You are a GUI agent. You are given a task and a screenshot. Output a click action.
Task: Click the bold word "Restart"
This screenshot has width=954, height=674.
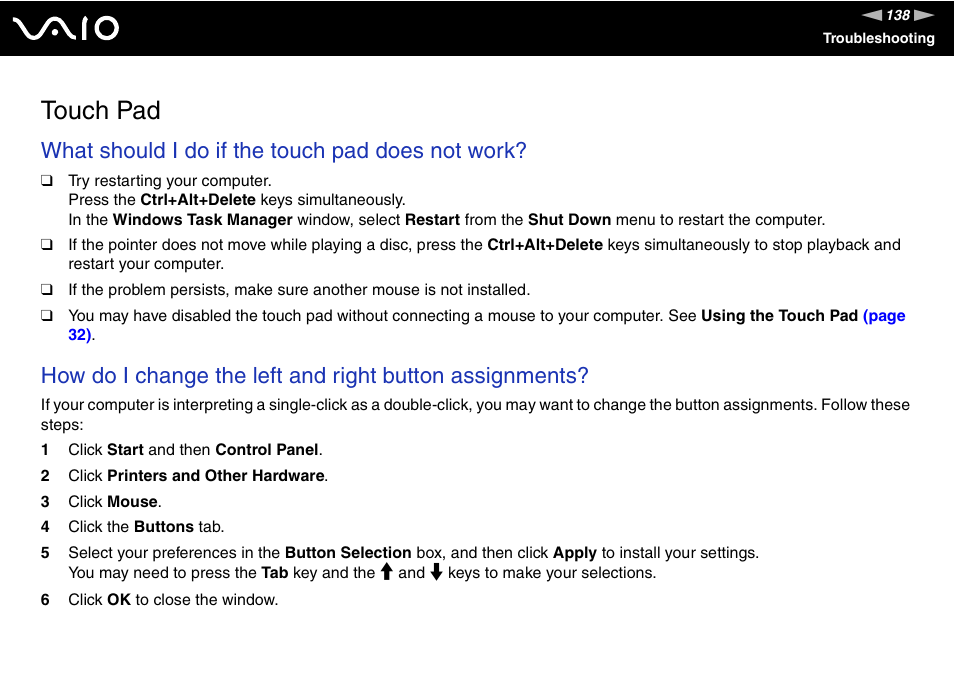(432, 220)
